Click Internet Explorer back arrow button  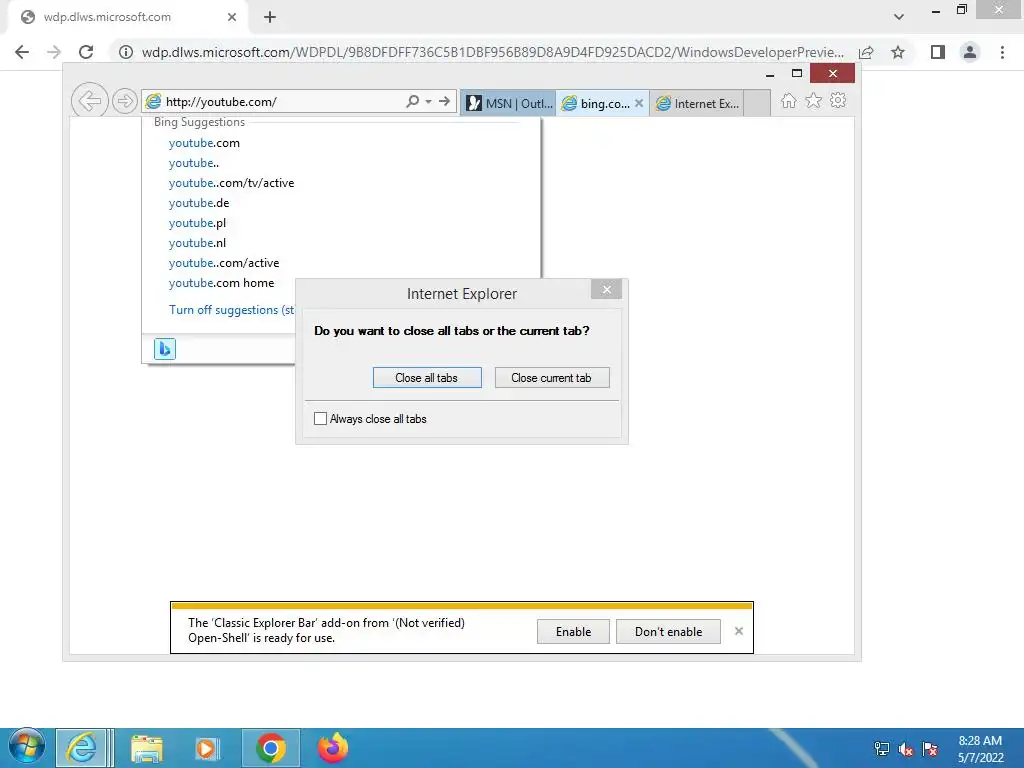pyautogui.click(x=89, y=101)
